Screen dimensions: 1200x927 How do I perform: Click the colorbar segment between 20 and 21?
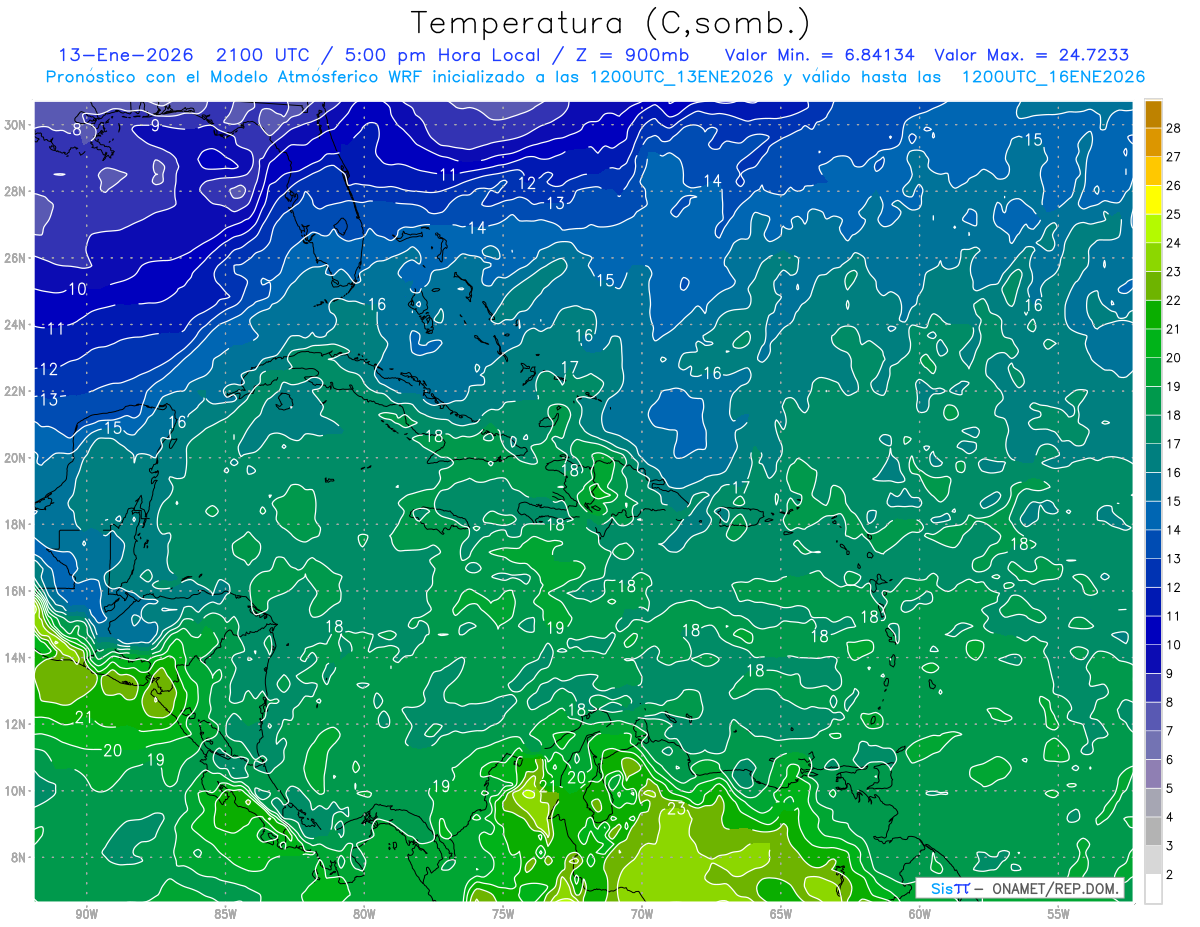pyautogui.click(x=1153, y=344)
